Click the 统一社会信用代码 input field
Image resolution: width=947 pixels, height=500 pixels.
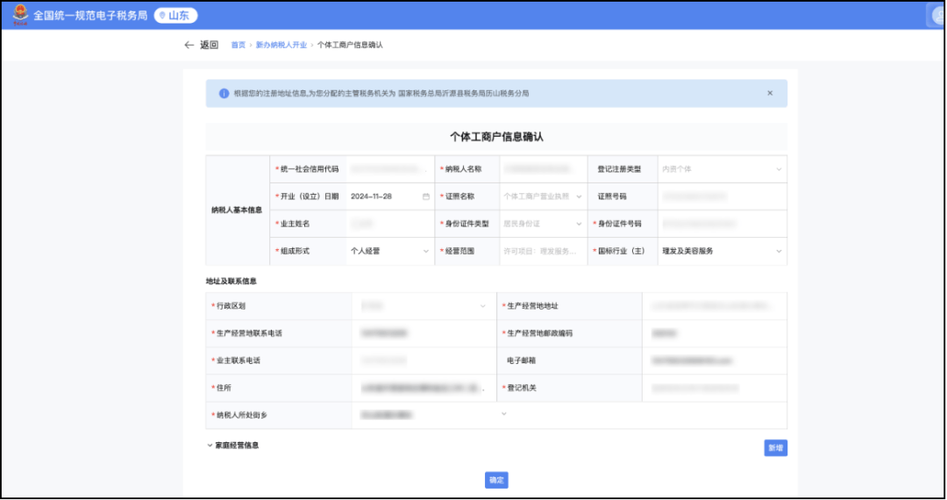[x=390, y=169]
